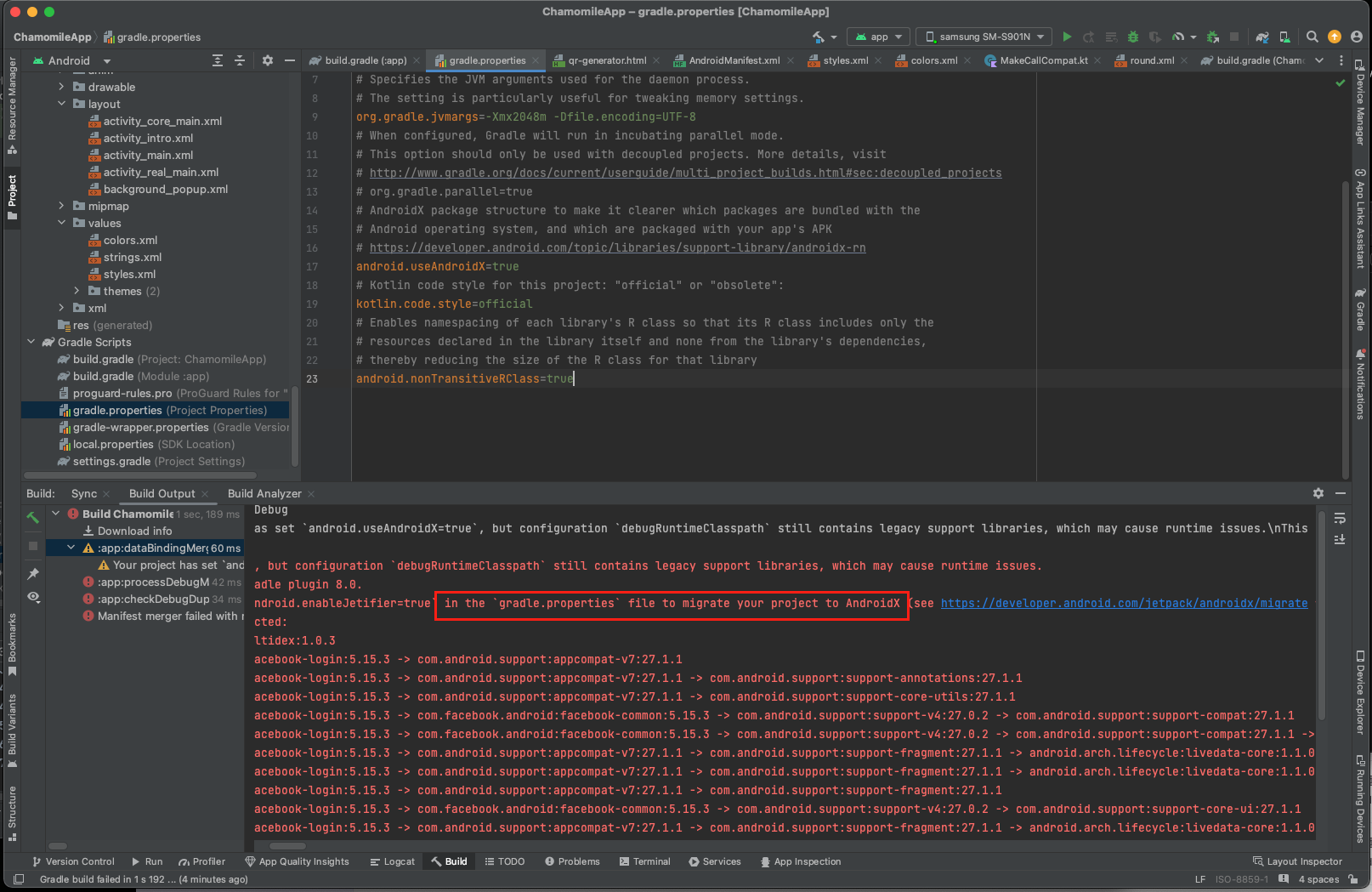Open the Build Analyzer tab

264,493
